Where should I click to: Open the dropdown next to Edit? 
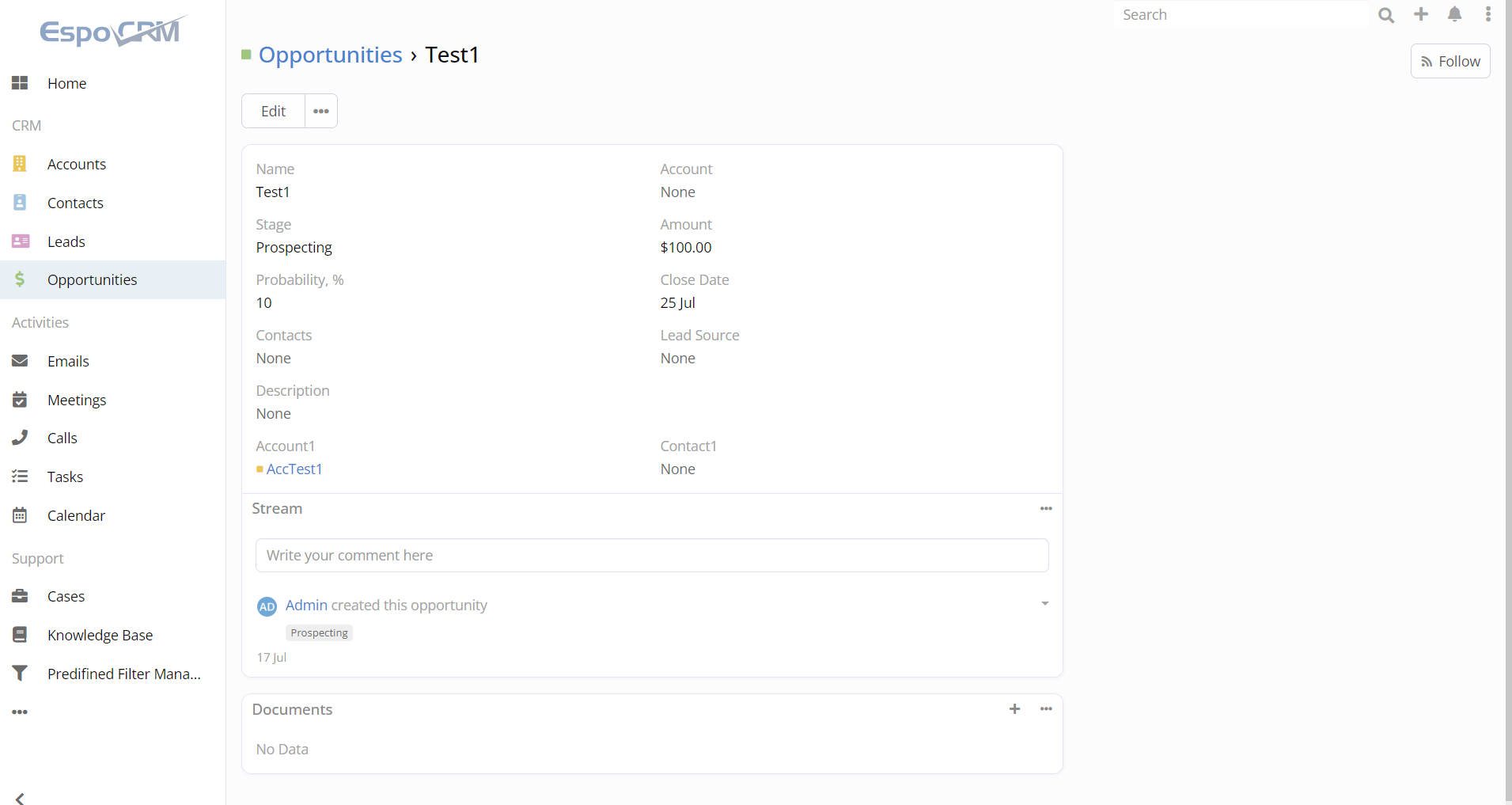(x=320, y=112)
